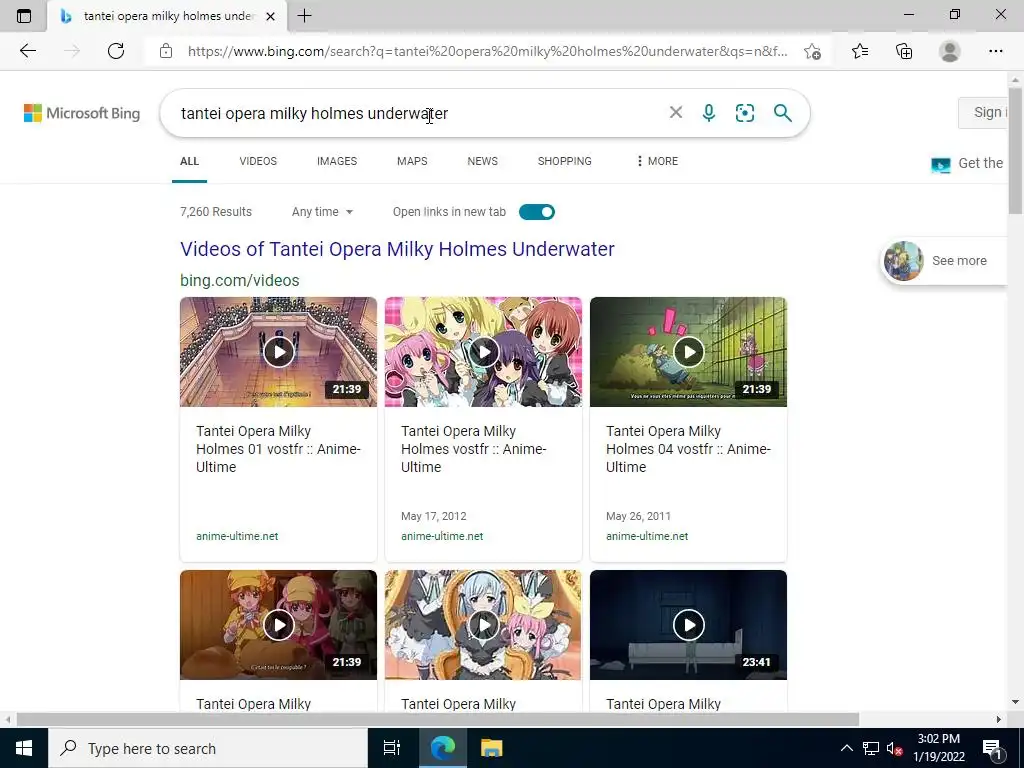Image resolution: width=1024 pixels, height=768 pixels.
Task: Play second-row video with yellow-hat girls
Action: (278, 625)
